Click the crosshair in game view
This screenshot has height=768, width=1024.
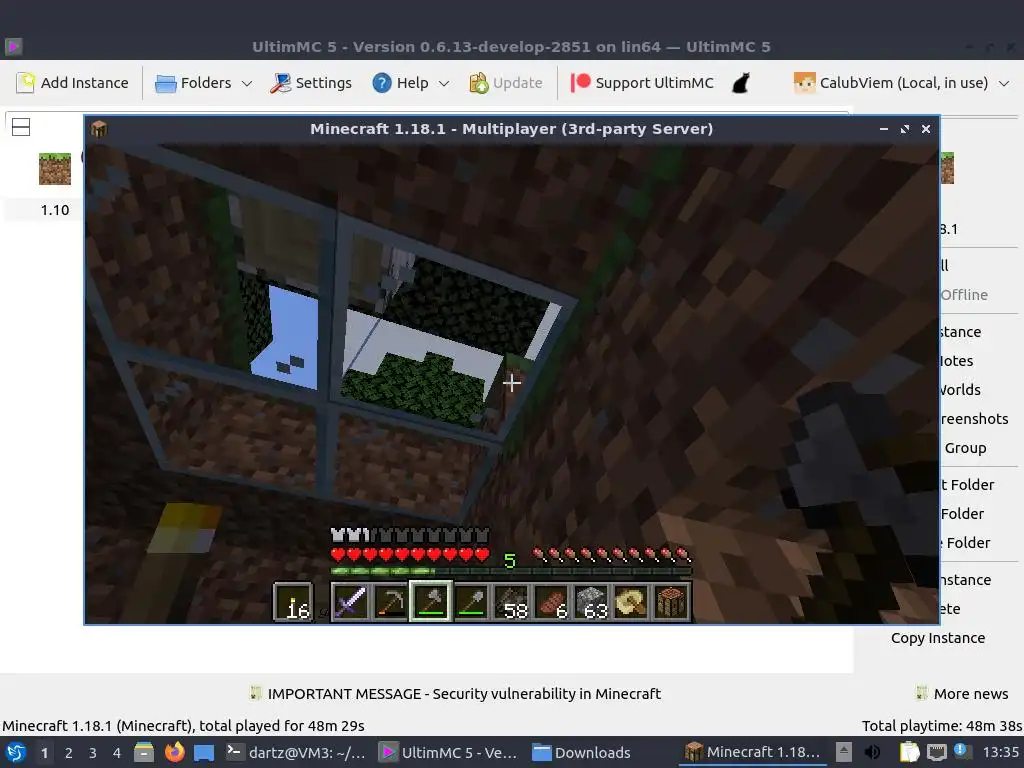tap(511, 383)
